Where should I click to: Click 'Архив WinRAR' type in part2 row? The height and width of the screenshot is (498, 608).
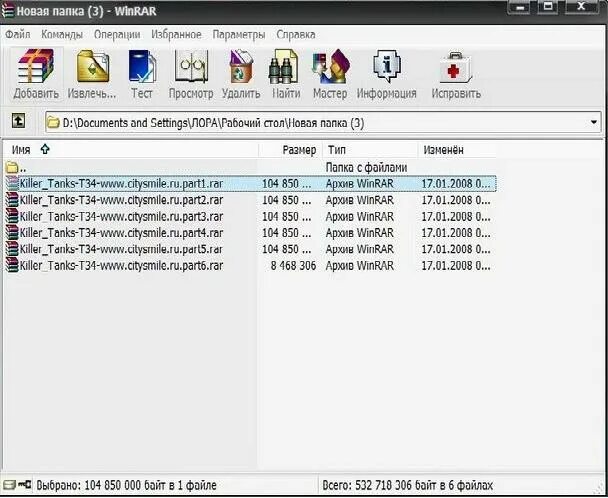point(359,200)
